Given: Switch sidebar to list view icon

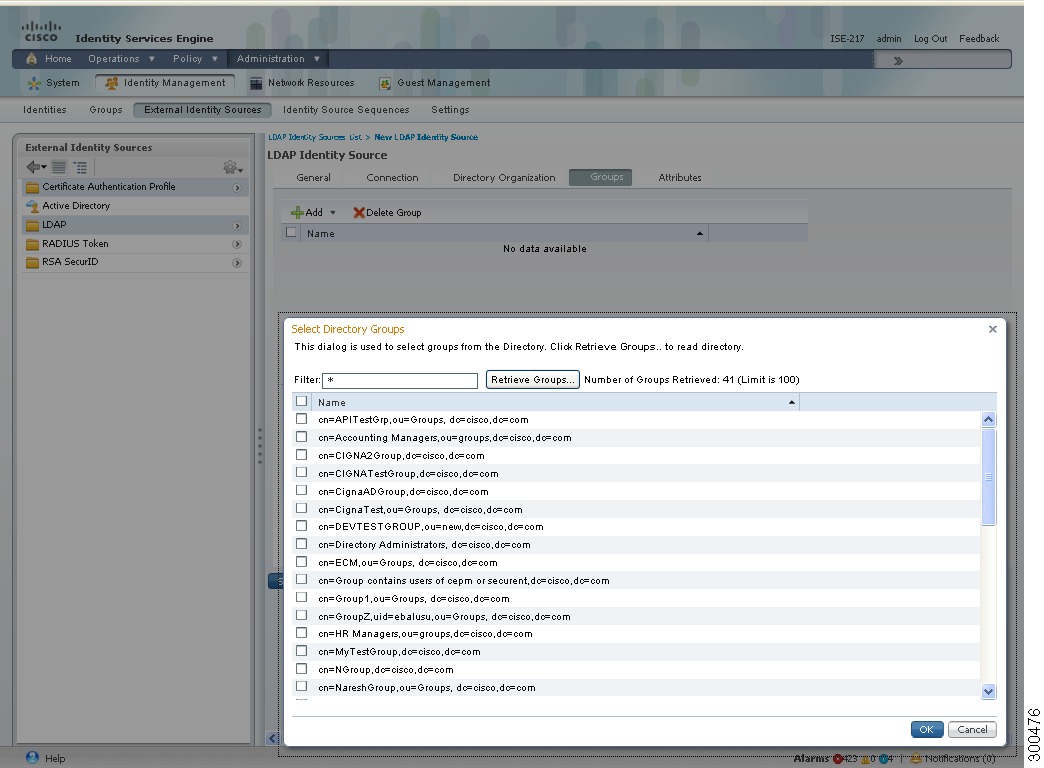Looking at the screenshot, I should pos(59,167).
